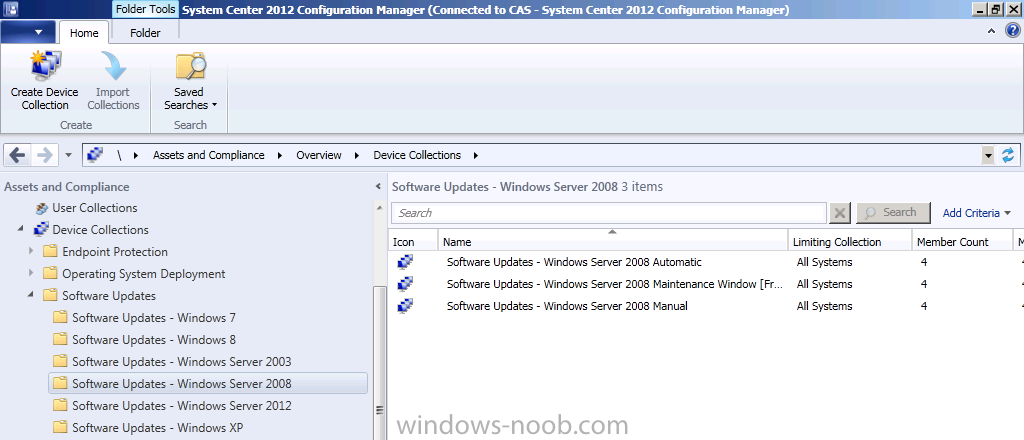Click the User Collections tree icon
1024x440 pixels.
(x=41, y=208)
